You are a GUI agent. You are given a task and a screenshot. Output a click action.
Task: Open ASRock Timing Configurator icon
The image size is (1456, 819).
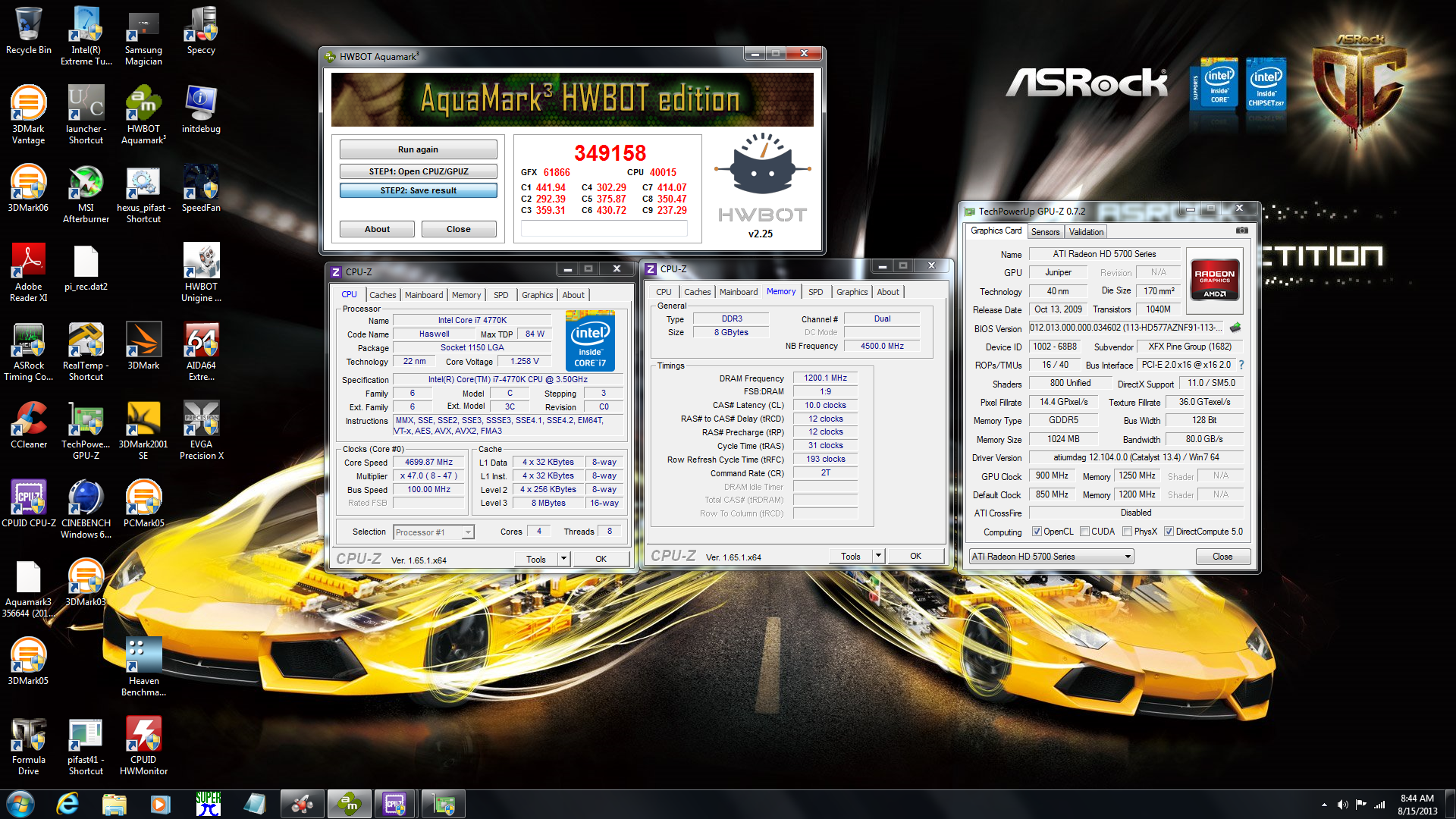coord(29,351)
